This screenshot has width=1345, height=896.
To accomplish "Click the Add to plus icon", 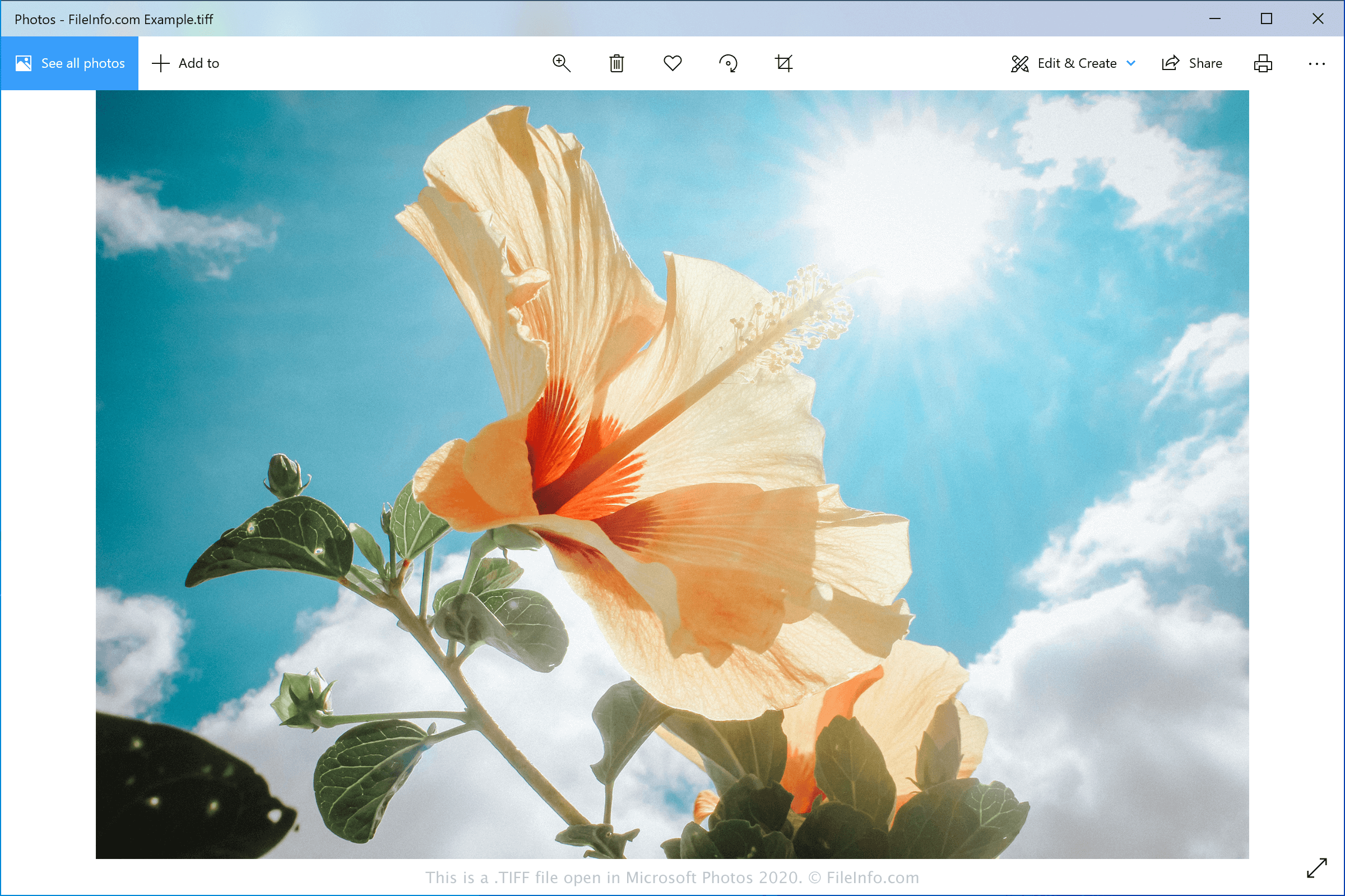I will pos(159,62).
